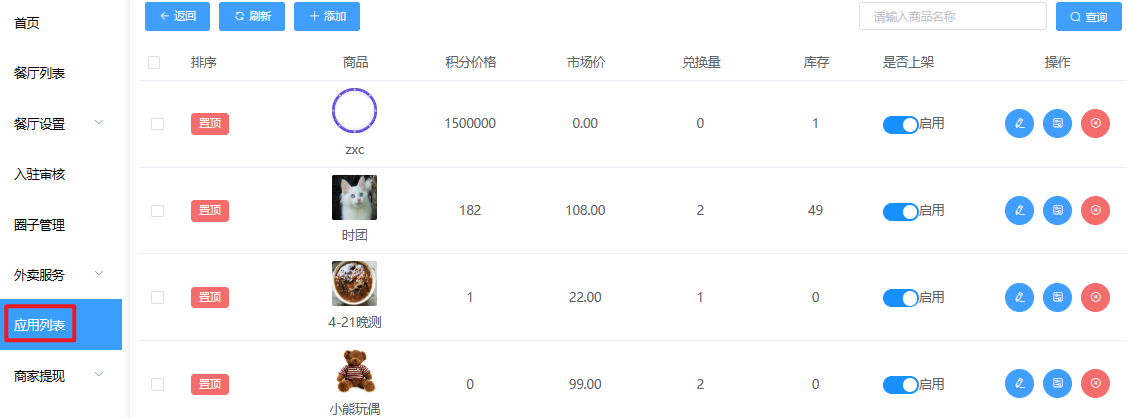Check the row checkbox for 4-21晚测

pyautogui.click(x=157, y=297)
